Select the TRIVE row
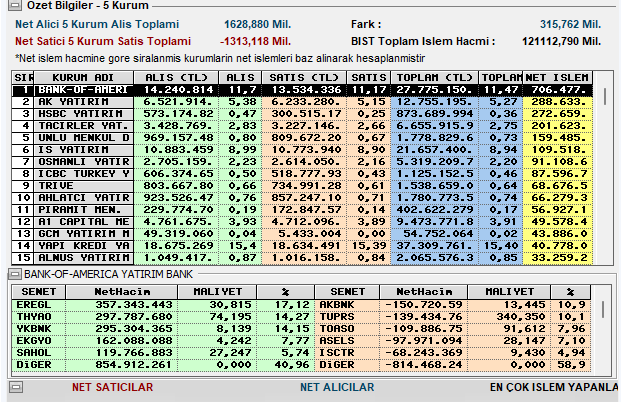 coord(302,186)
